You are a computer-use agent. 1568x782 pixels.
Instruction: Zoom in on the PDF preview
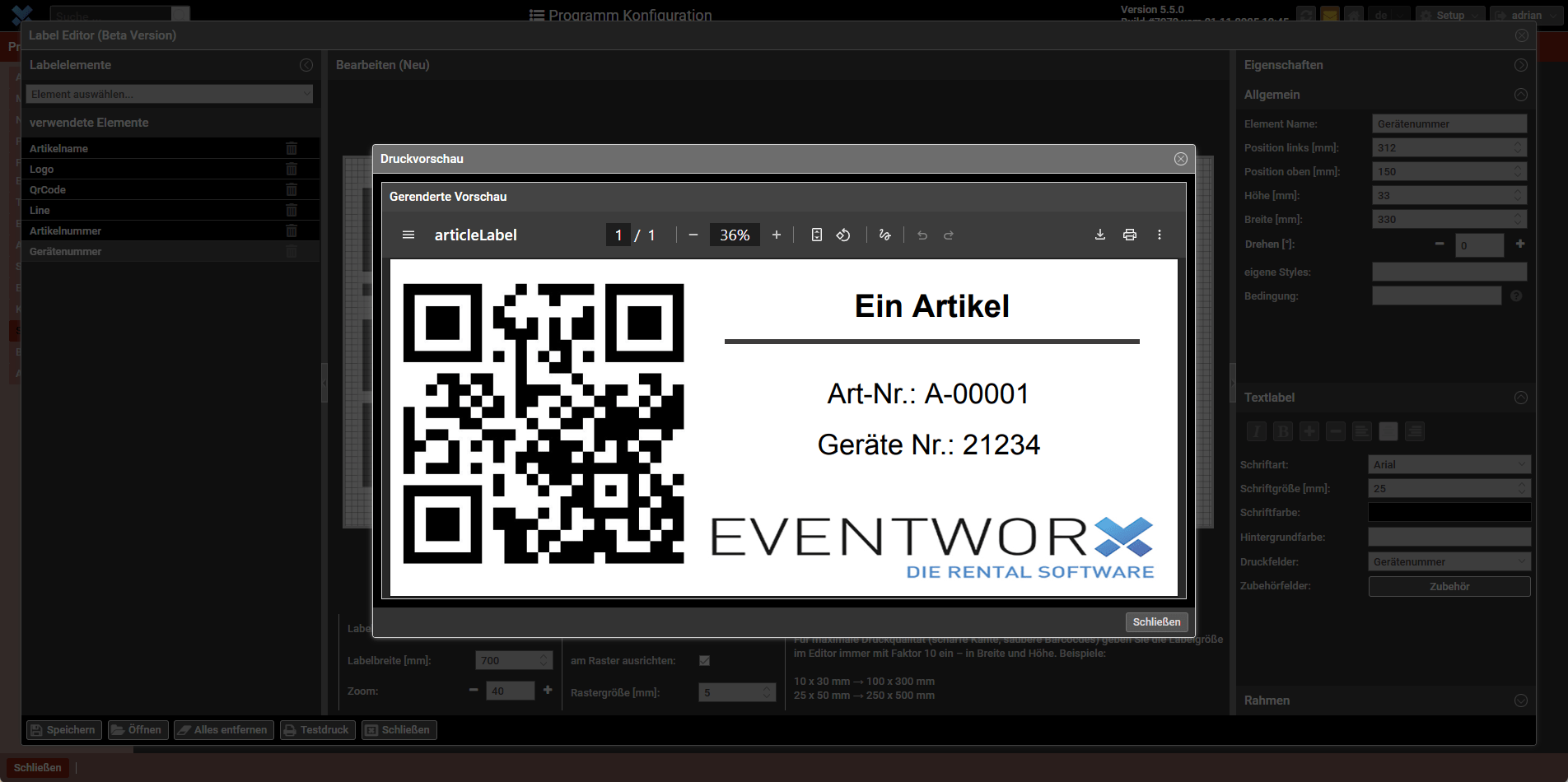point(776,235)
